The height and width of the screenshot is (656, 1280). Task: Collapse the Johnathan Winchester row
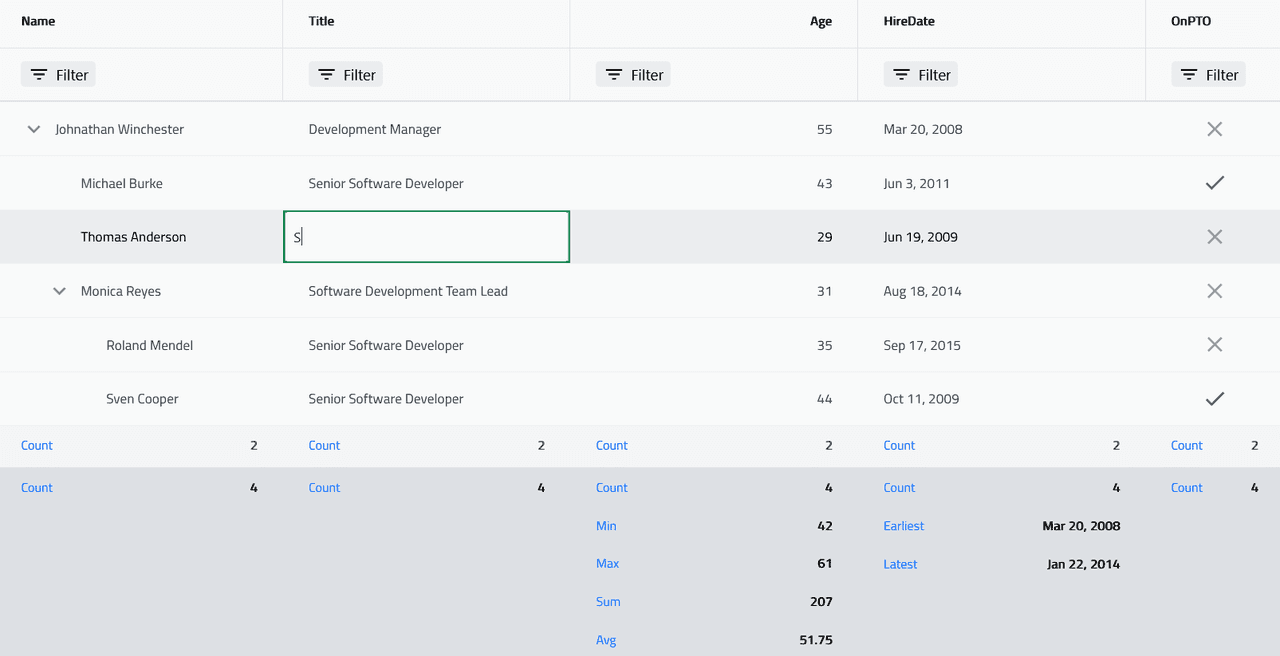click(x=34, y=129)
